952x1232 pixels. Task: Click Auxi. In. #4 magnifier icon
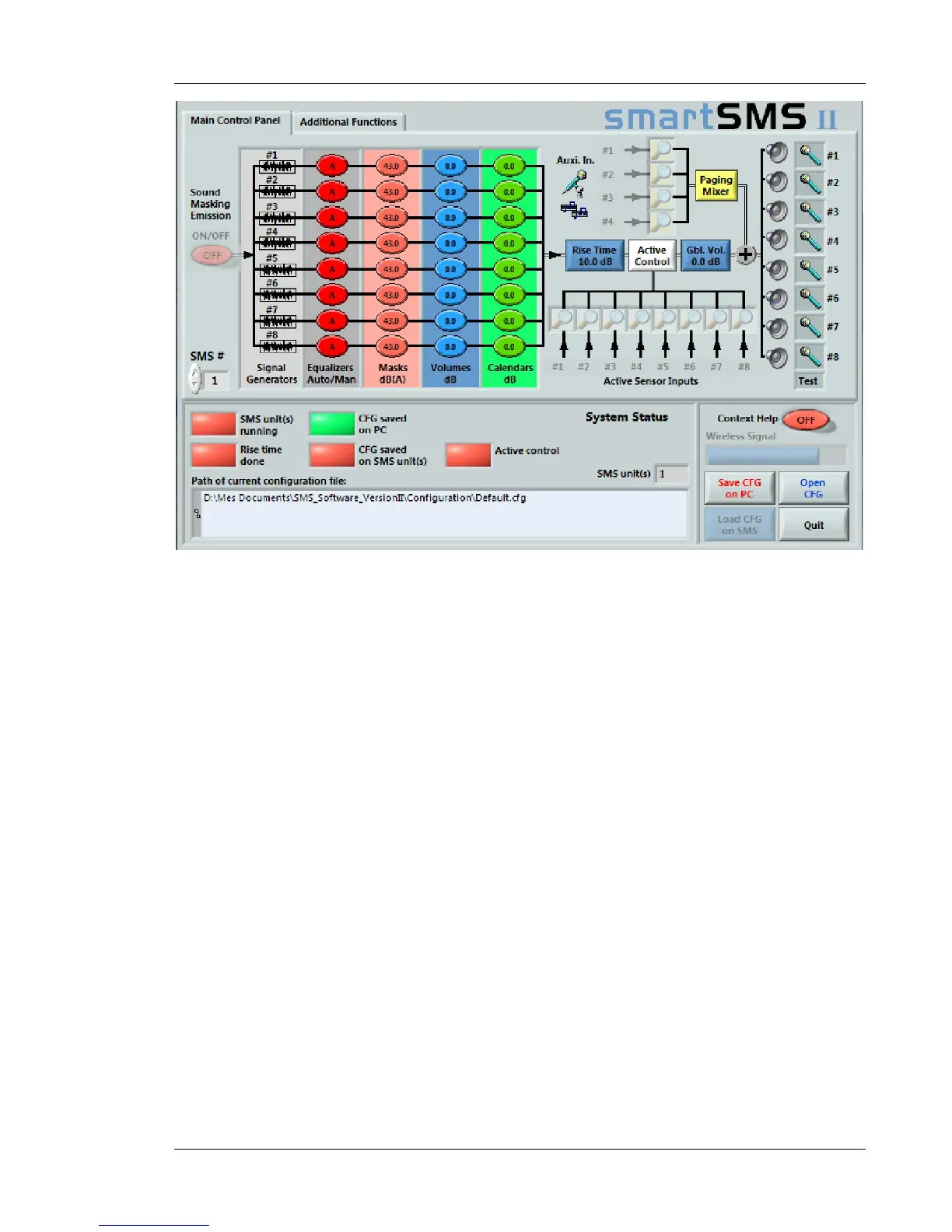[662, 222]
